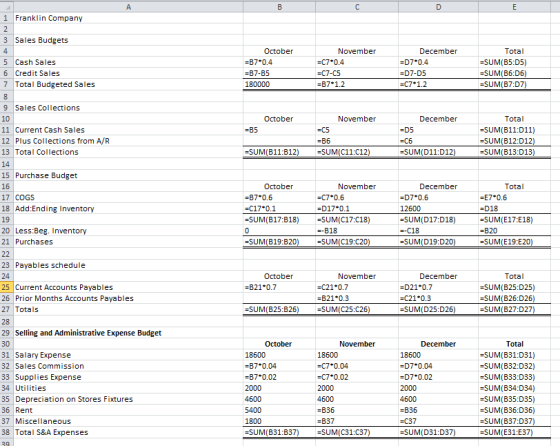This screenshot has width=560, height=446.
Task: Click the formula =B7*0.4
Action: pyautogui.click(x=279, y=62)
